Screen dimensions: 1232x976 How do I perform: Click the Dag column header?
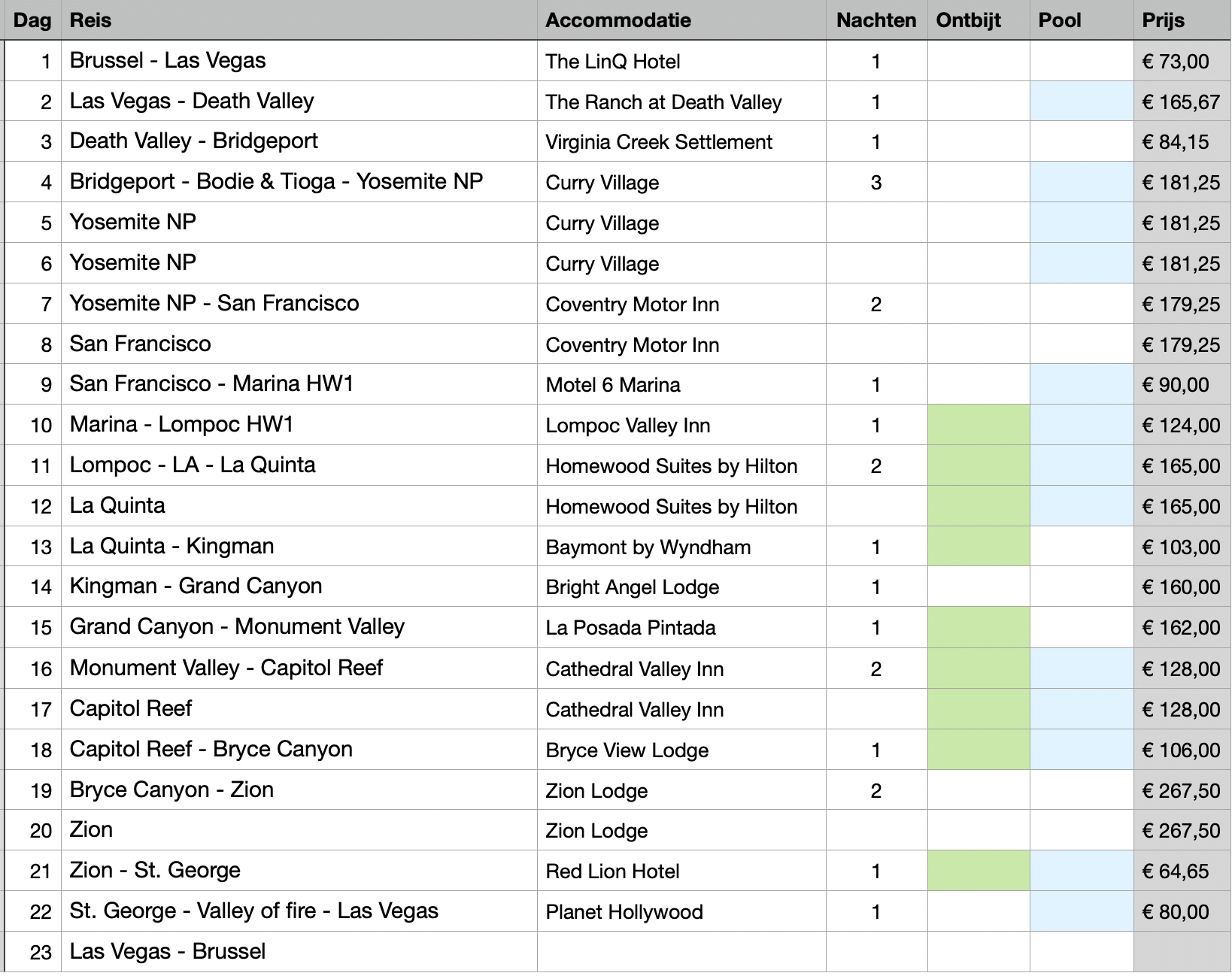tap(32, 20)
